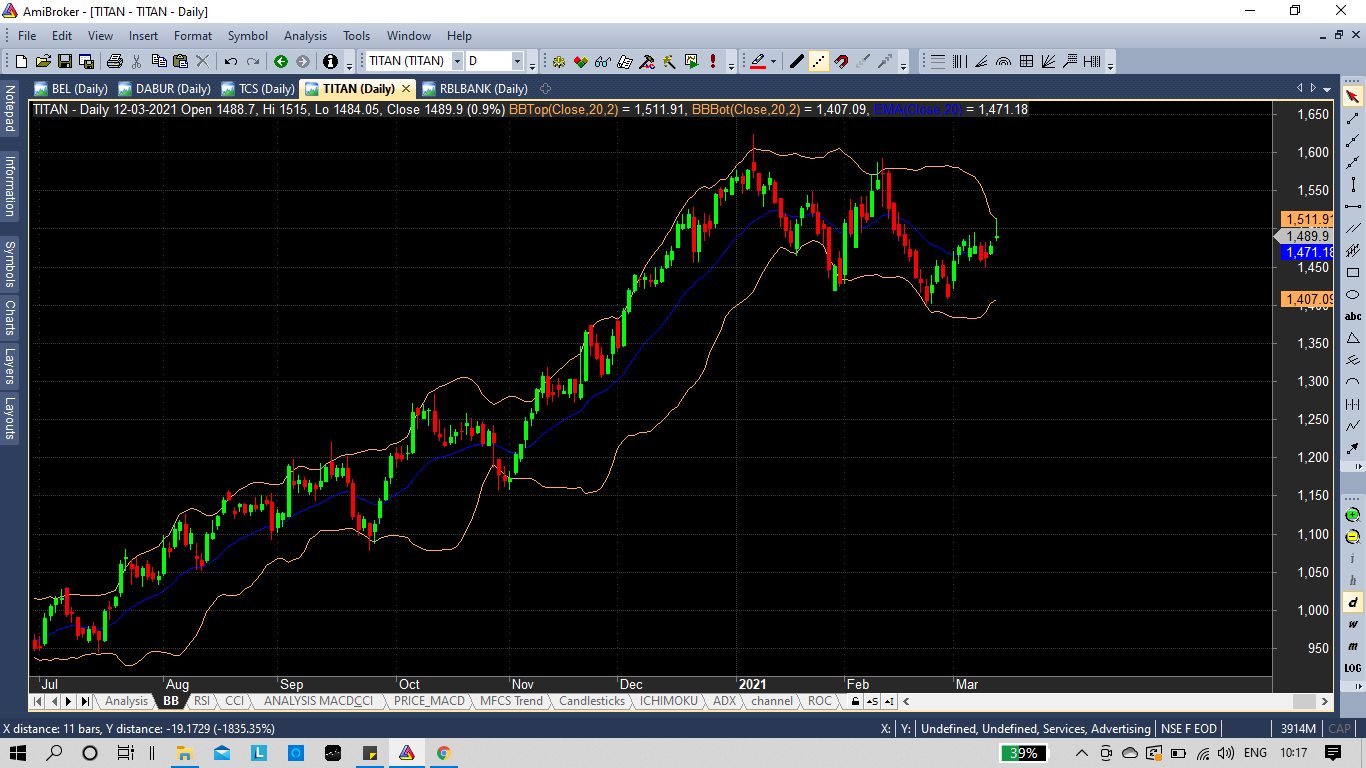The image size is (1366, 768).
Task: Switch to the ICHIMOKU sheet tab
Action: (x=669, y=701)
